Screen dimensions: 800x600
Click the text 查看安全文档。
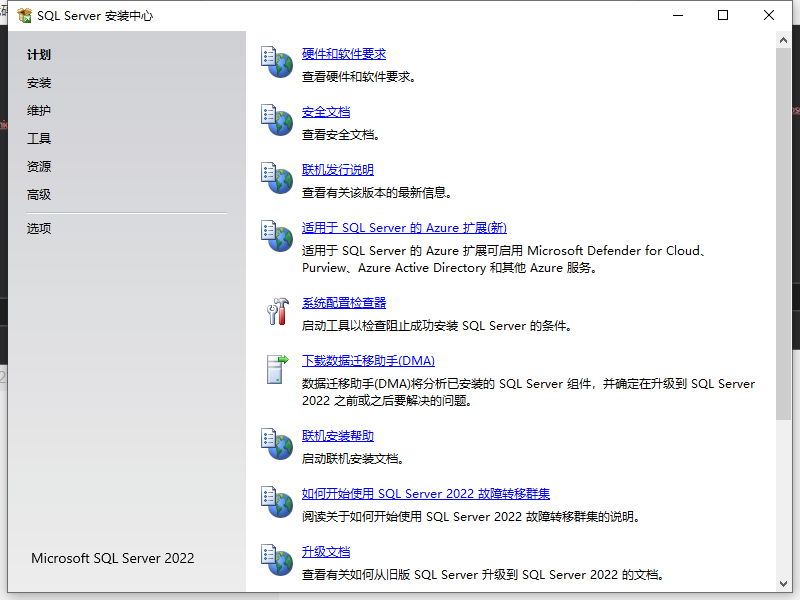coord(342,135)
